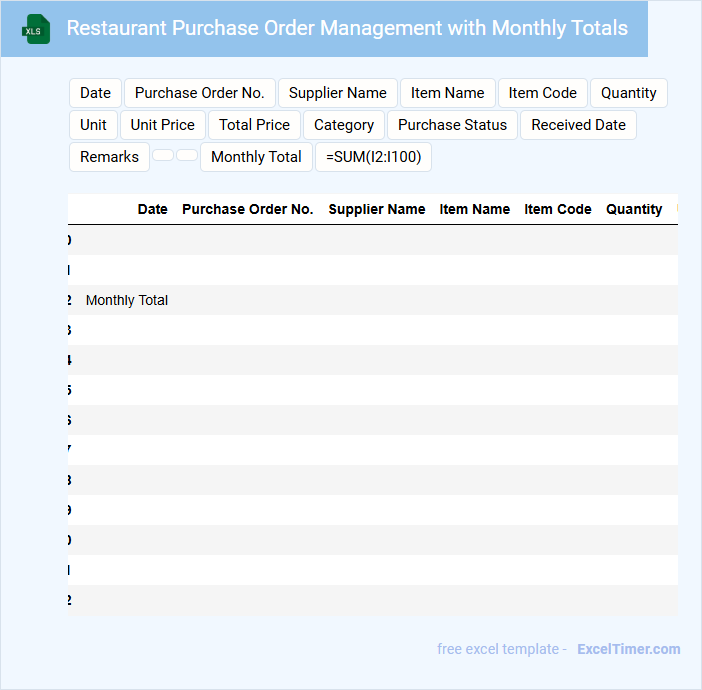Select the Quantity tag chip

pos(629,93)
